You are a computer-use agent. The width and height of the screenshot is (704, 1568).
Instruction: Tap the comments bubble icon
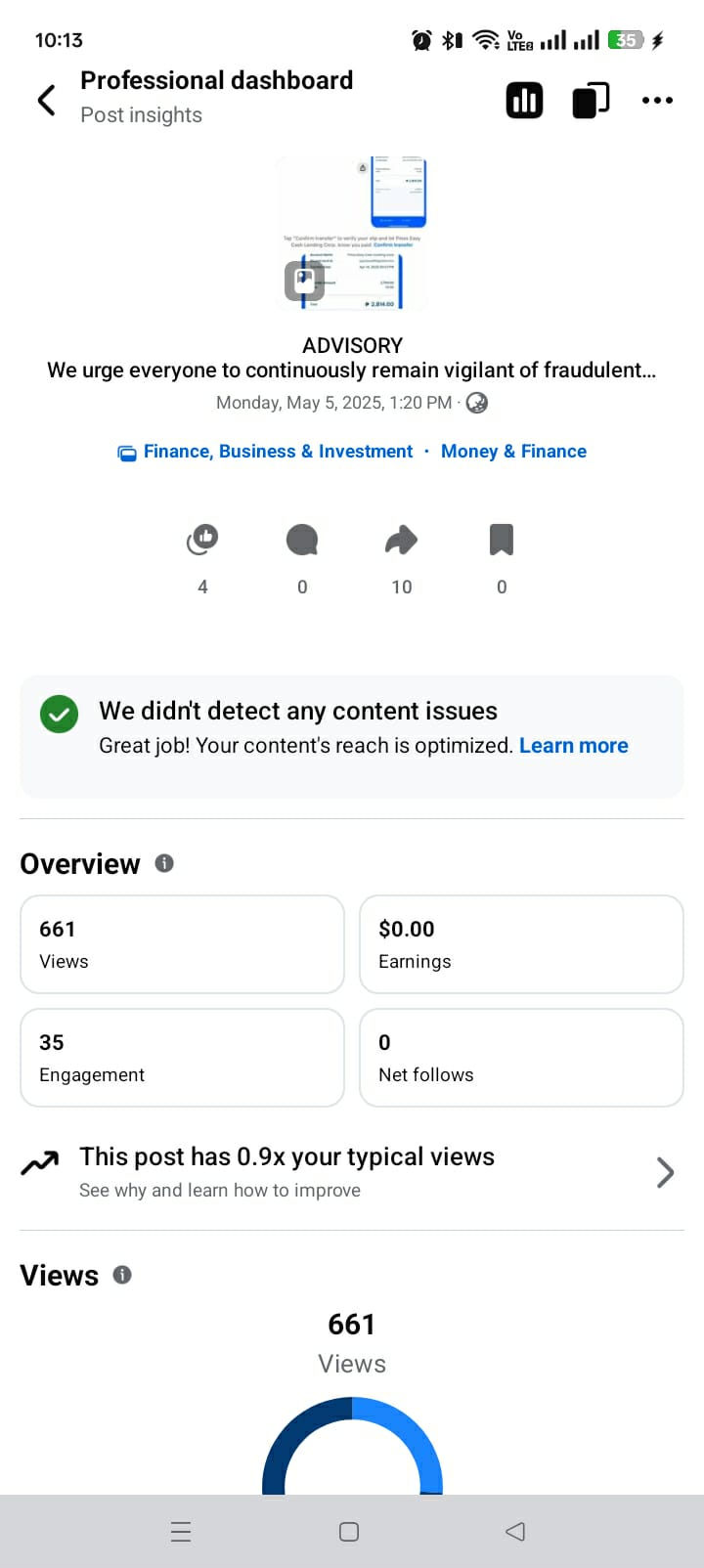(302, 540)
